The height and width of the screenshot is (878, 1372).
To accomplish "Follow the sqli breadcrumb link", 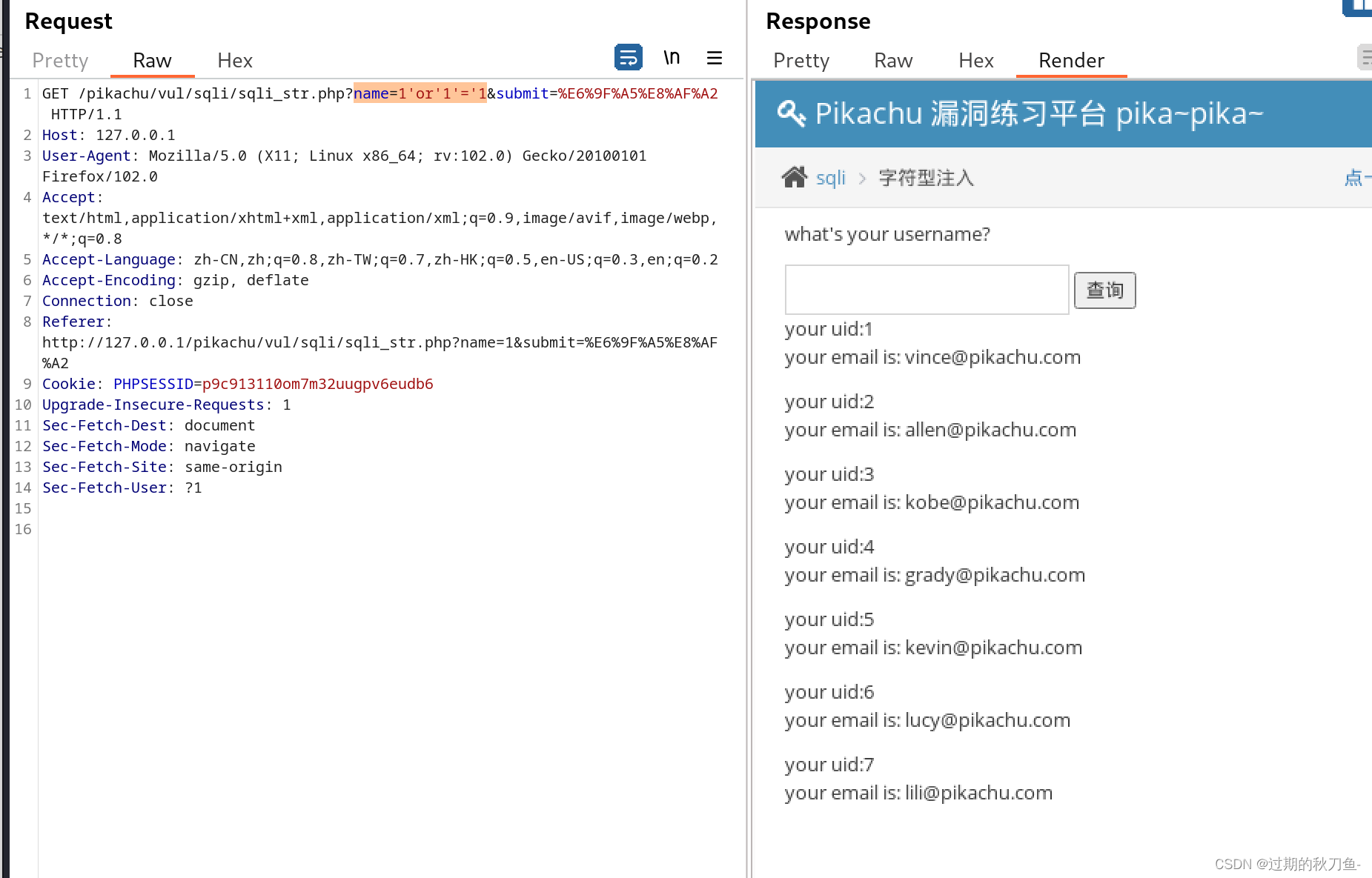I will [x=830, y=178].
